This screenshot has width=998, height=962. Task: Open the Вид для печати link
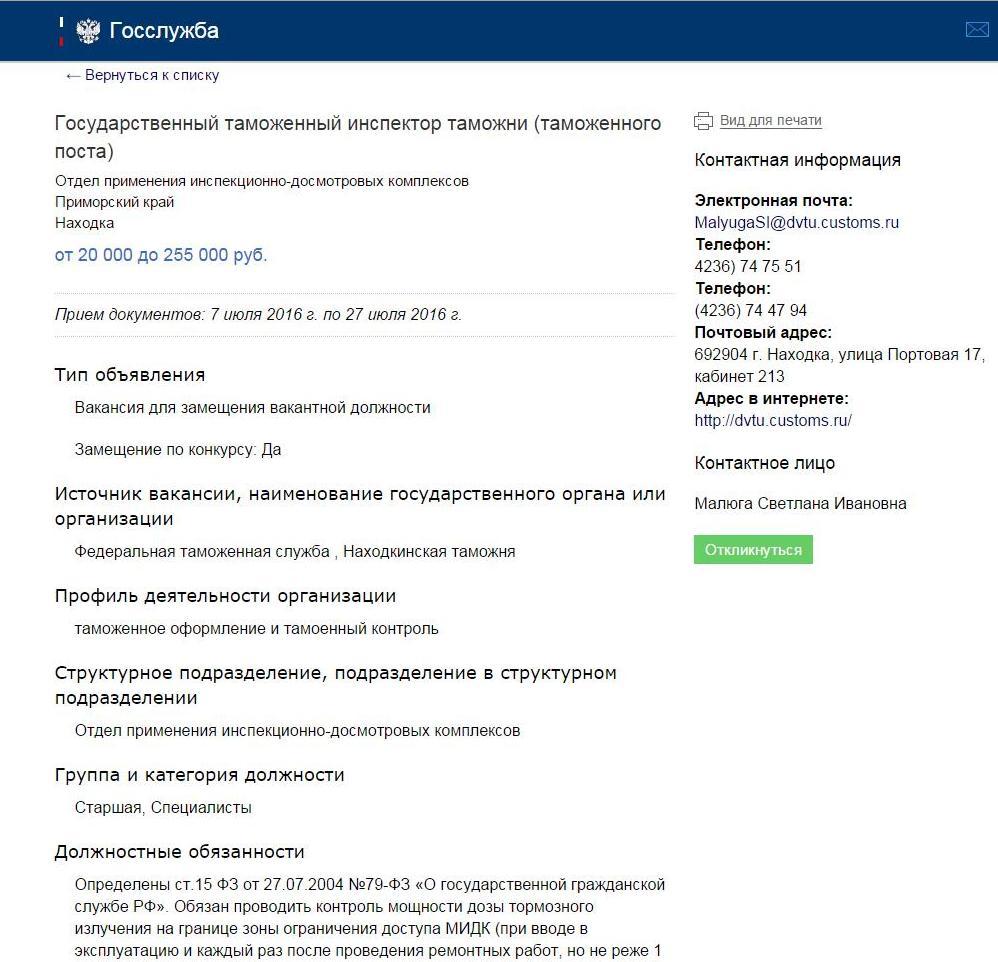tap(770, 121)
